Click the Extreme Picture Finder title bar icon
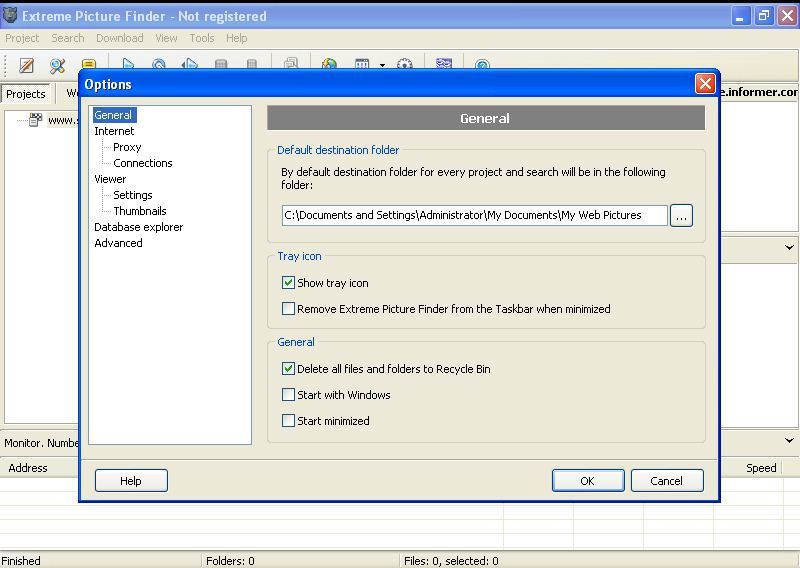The image size is (800, 568). point(10,15)
